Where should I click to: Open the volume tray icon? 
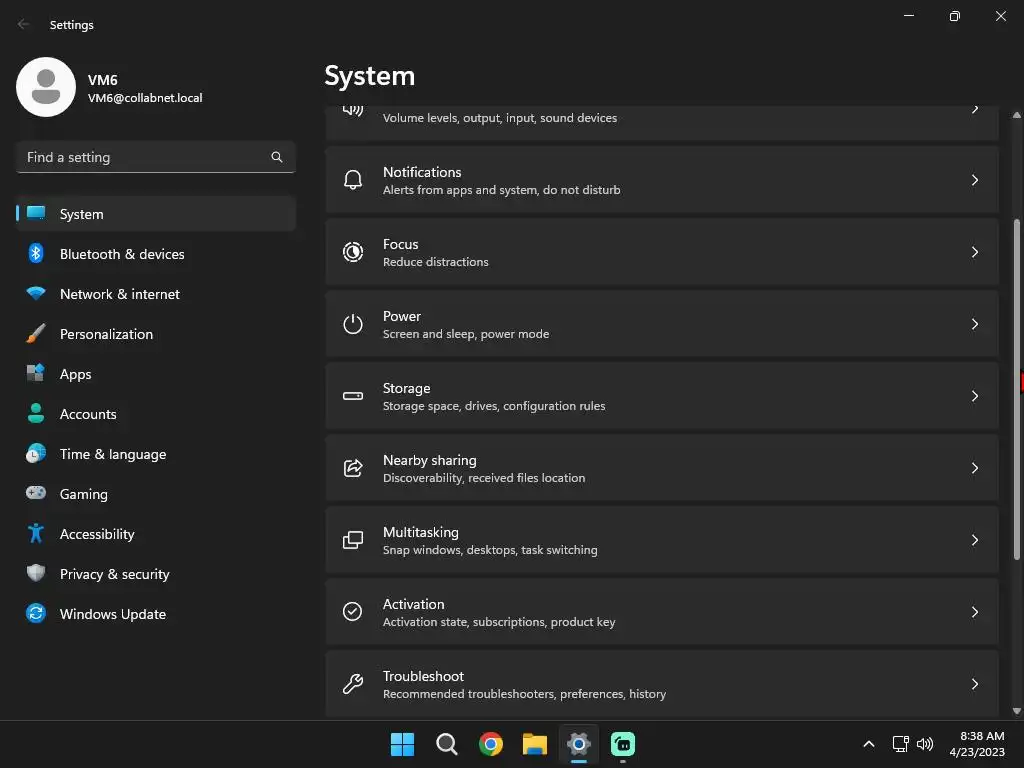[x=925, y=744]
